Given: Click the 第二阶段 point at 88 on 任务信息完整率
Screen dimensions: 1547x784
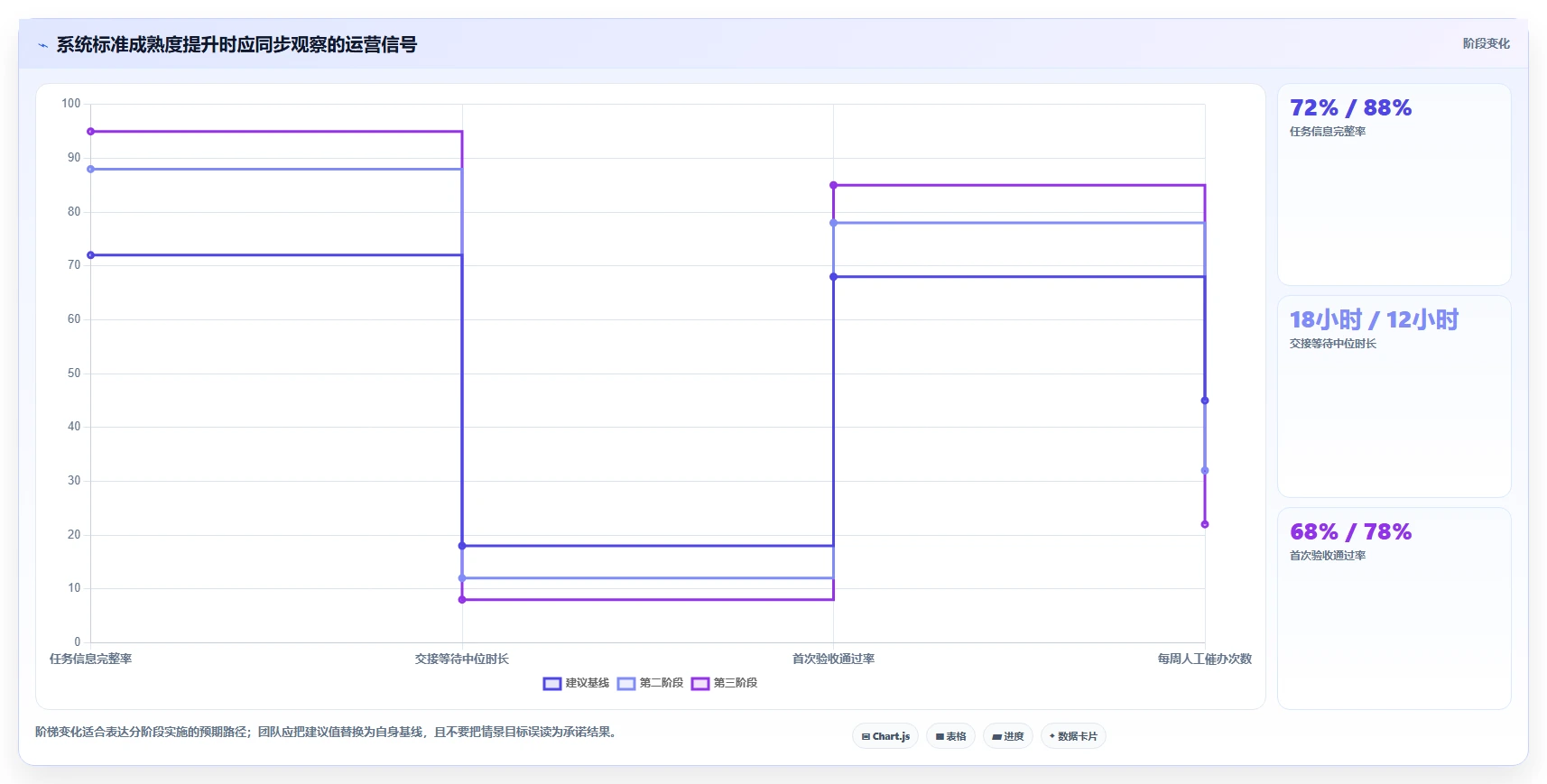Looking at the screenshot, I should point(90,169).
